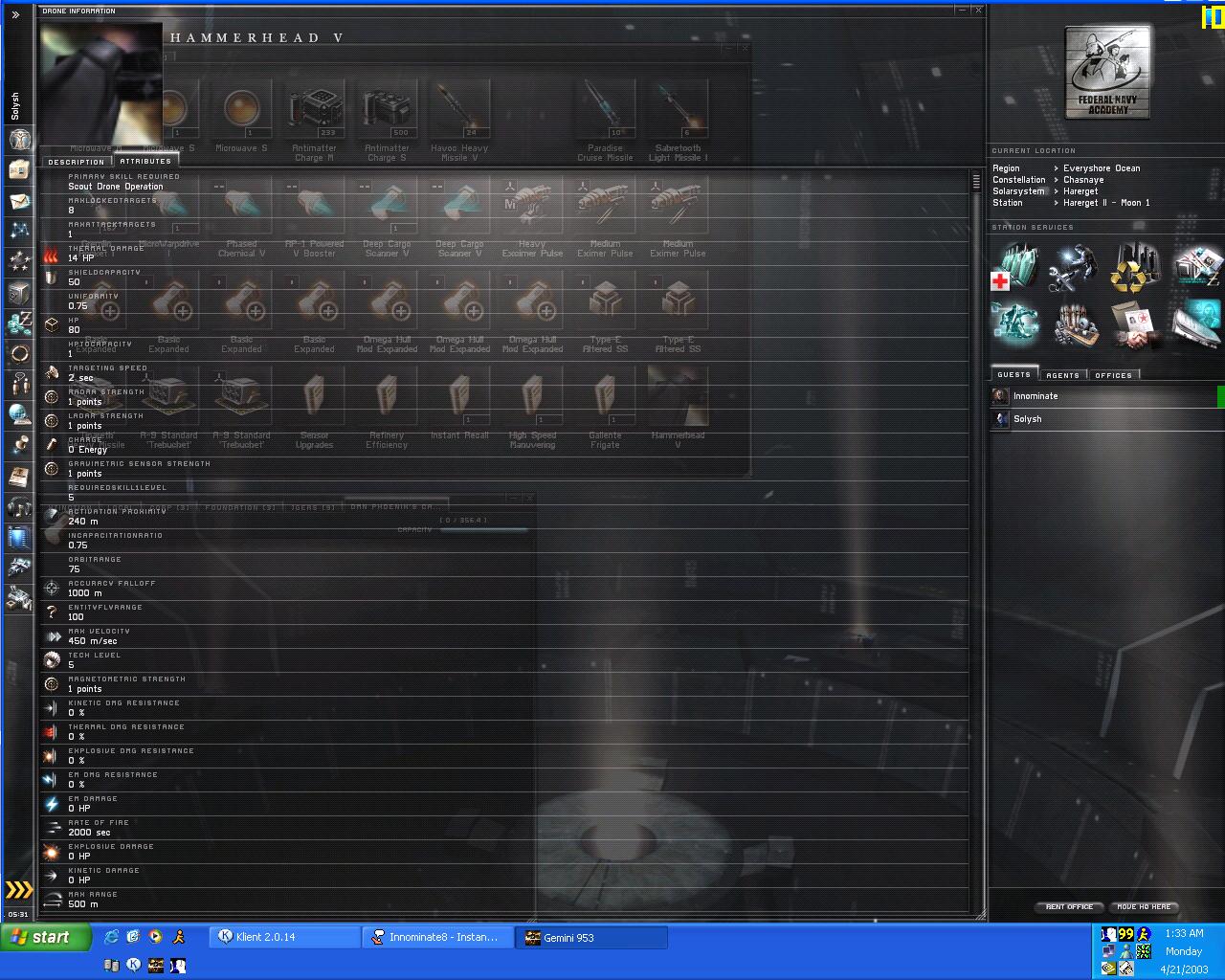Image resolution: width=1225 pixels, height=980 pixels.
Task: Expand the sidebar with top double-chevron
Action: pyautogui.click(x=15, y=14)
